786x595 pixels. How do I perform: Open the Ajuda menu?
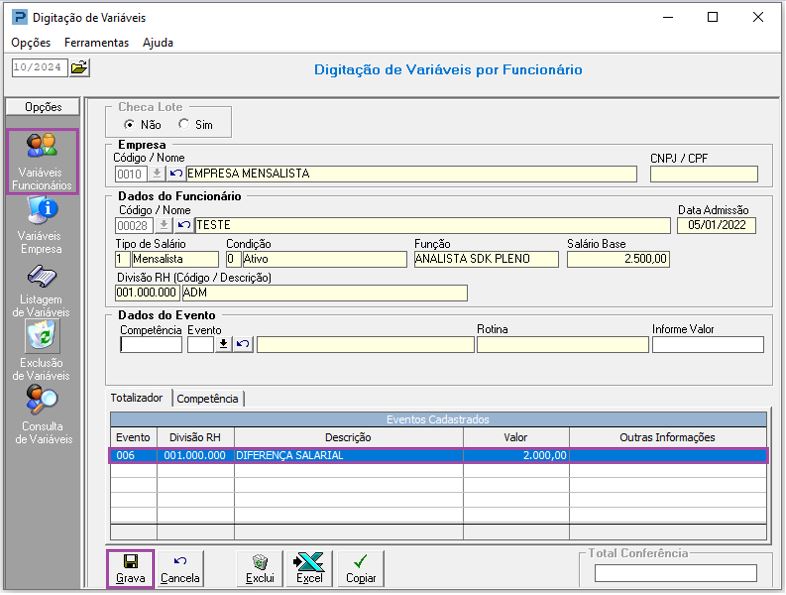point(158,43)
